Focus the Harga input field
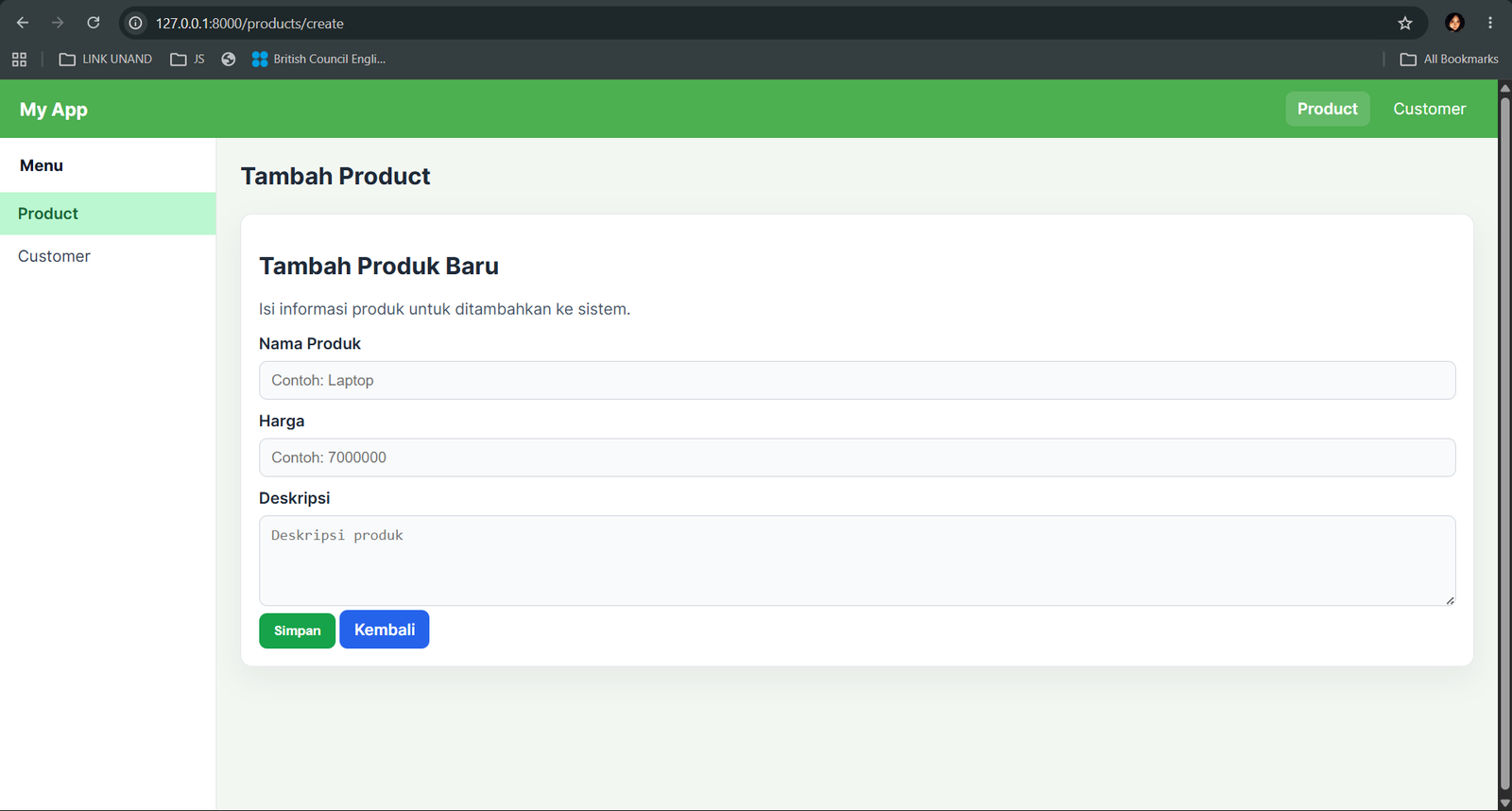 coord(857,457)
